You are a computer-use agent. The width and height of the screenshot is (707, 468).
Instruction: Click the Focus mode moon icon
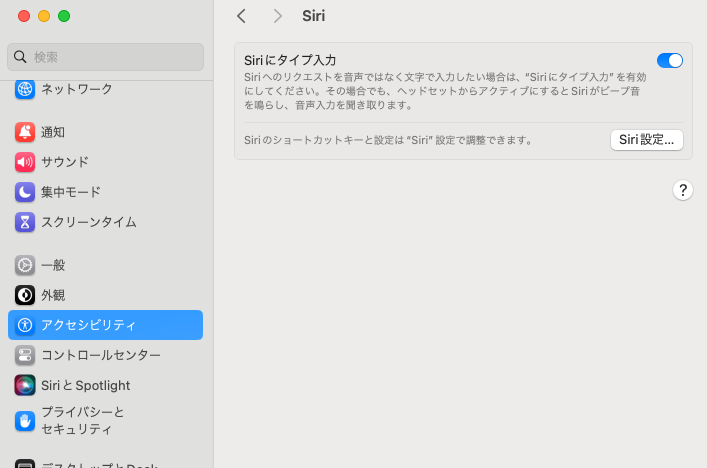pyautogui.click(x=25, y=192)
